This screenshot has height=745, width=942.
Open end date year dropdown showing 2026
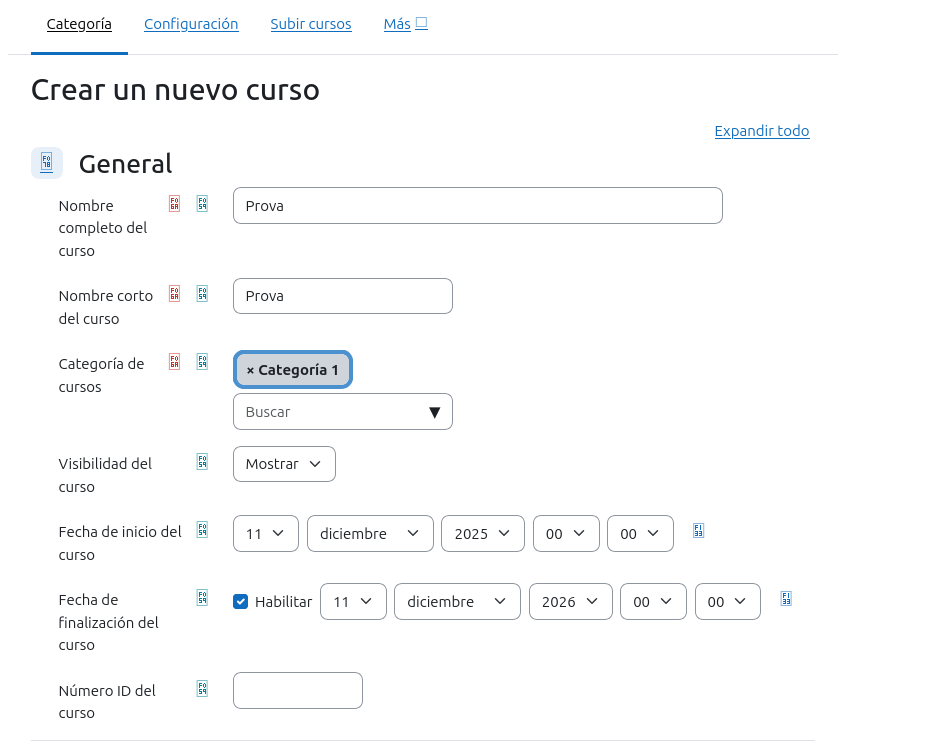pos(569,602)
